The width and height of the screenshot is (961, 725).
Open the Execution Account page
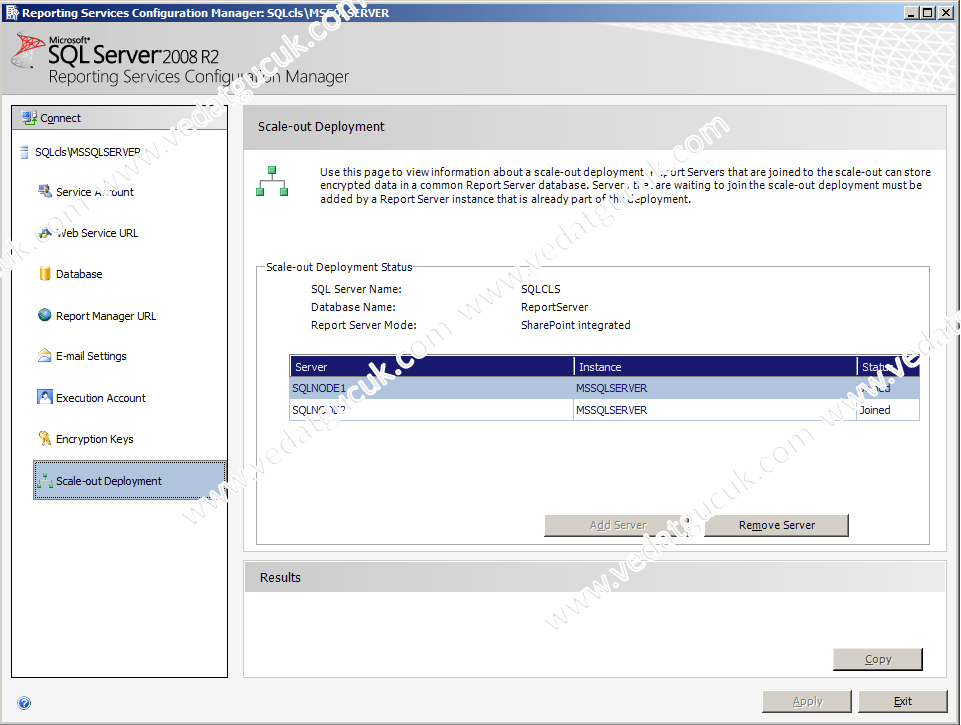tap(101, 398)
